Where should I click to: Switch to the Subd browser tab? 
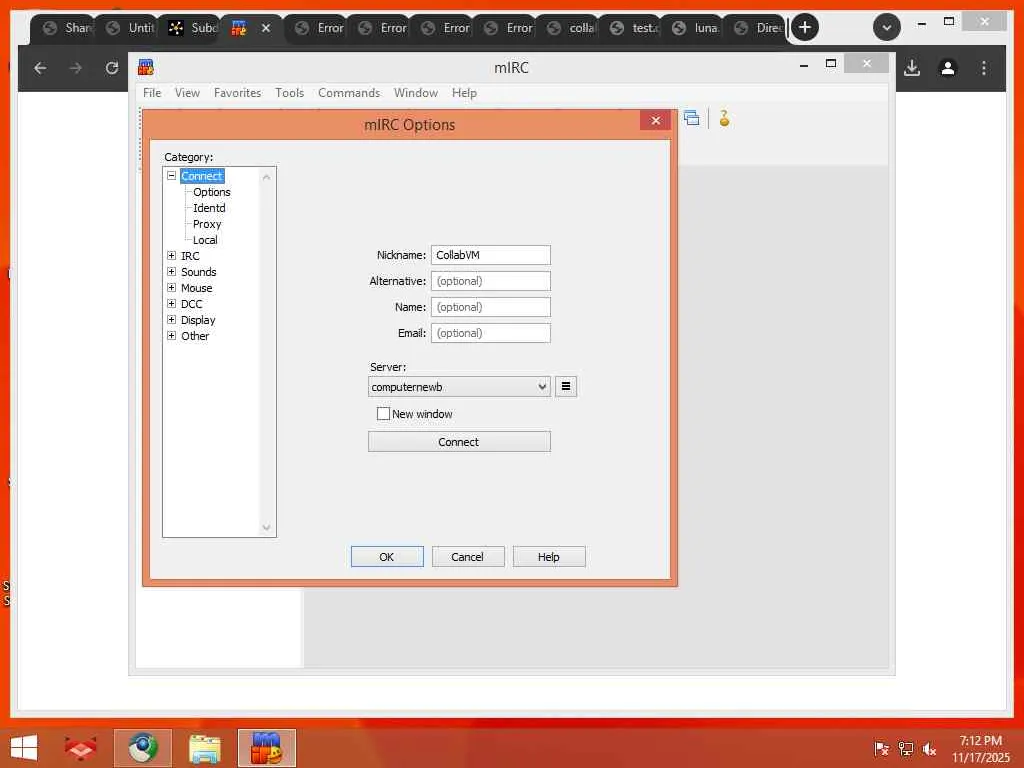click(x=192, y=27)
